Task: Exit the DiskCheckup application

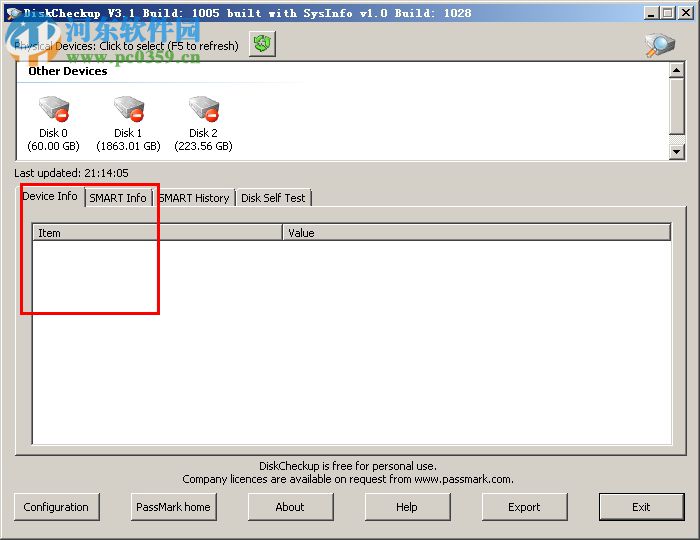Action: [x=641, y=507]
